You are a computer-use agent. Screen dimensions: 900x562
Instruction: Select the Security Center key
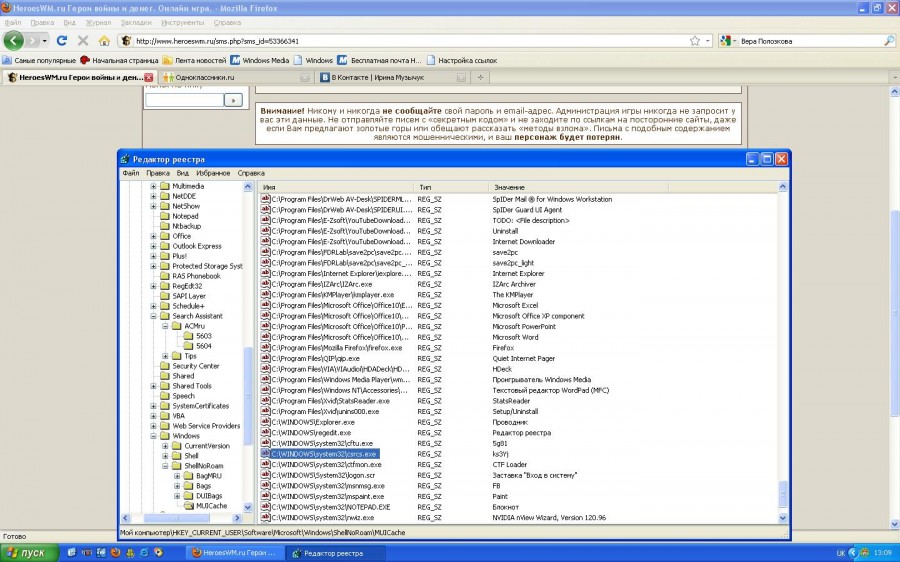click(195, 366)
